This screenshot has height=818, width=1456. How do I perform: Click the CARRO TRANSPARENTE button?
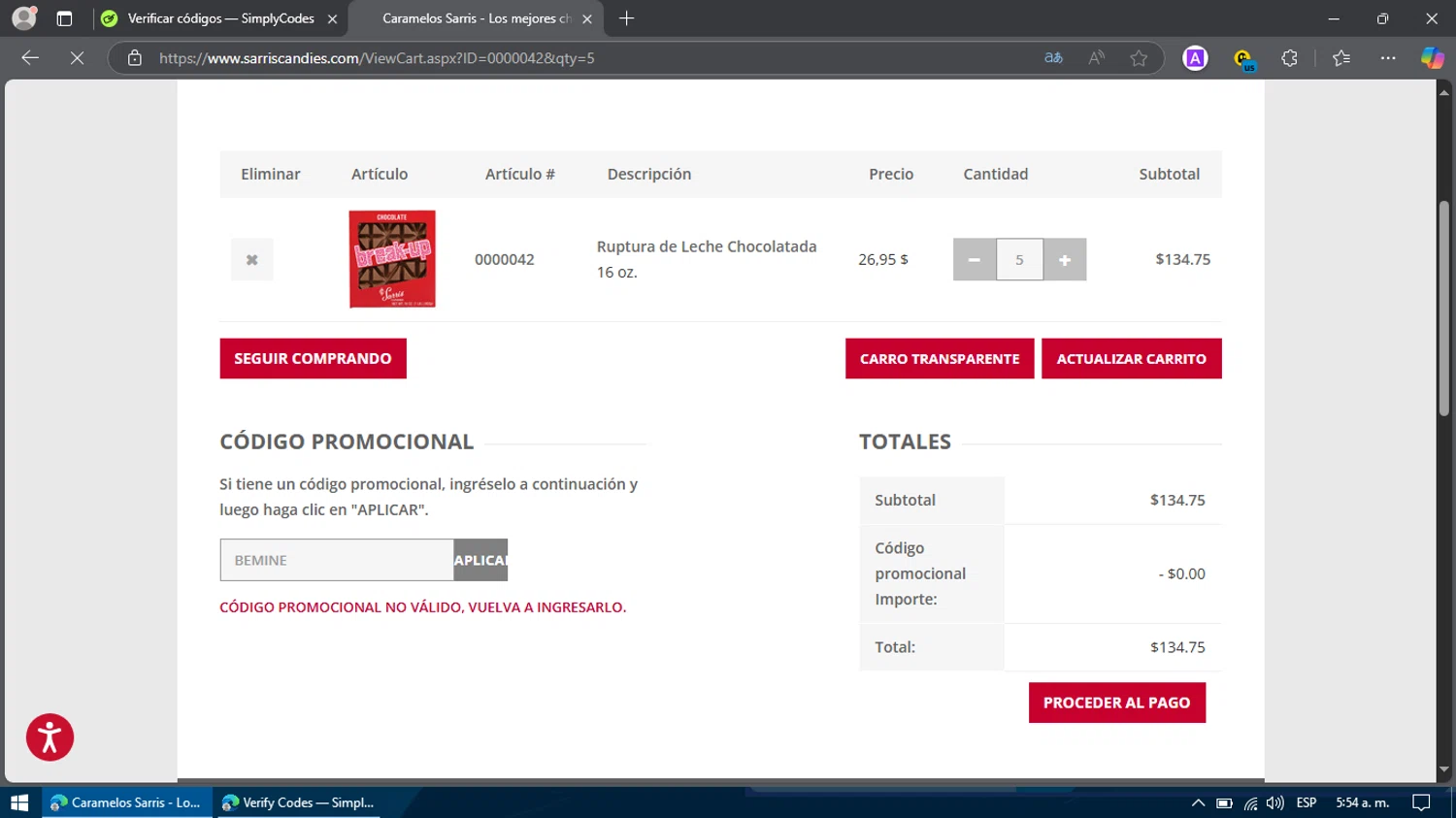click(940, 358)
